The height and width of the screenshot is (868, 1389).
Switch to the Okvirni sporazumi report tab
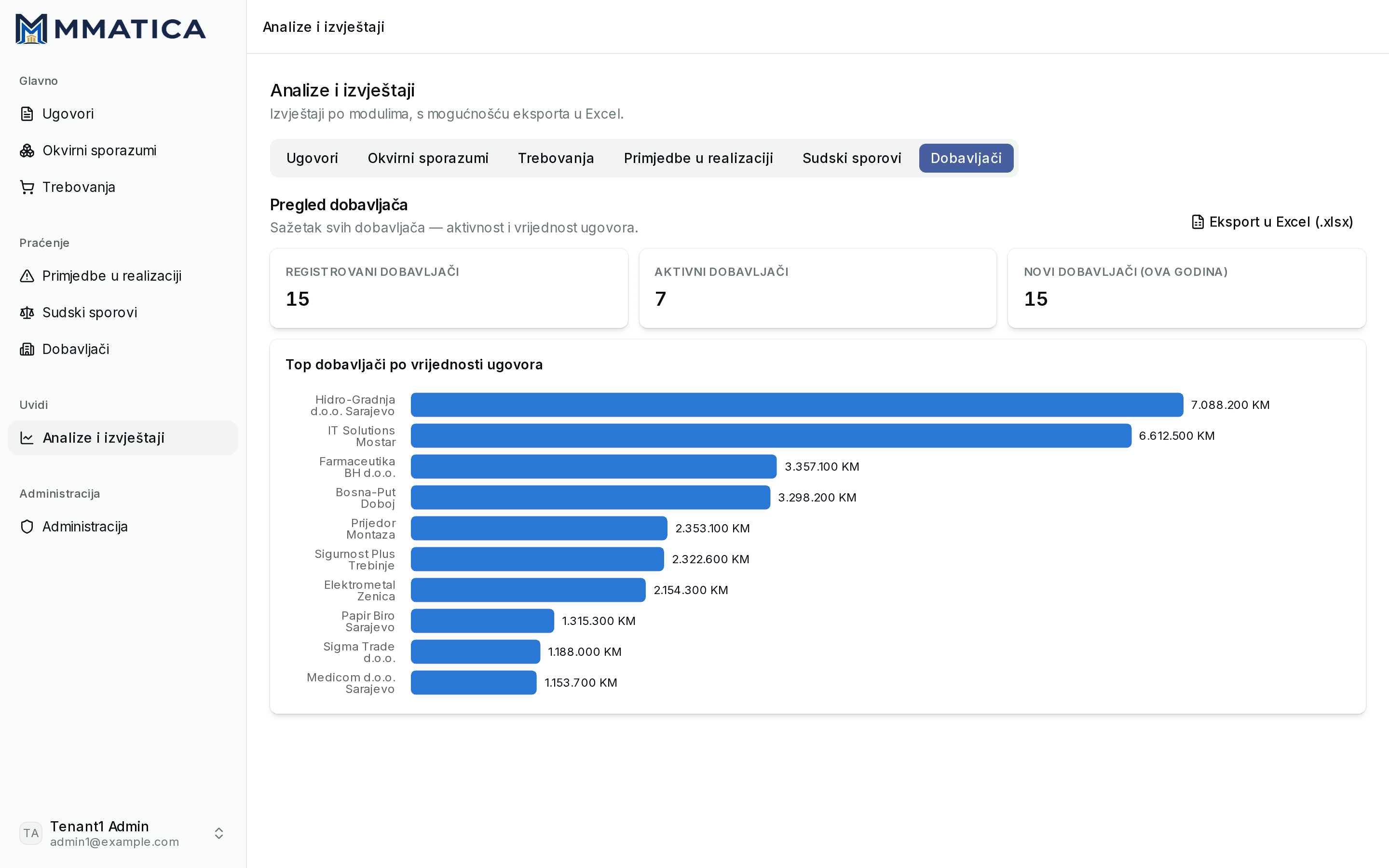click(x=428, y=158)
